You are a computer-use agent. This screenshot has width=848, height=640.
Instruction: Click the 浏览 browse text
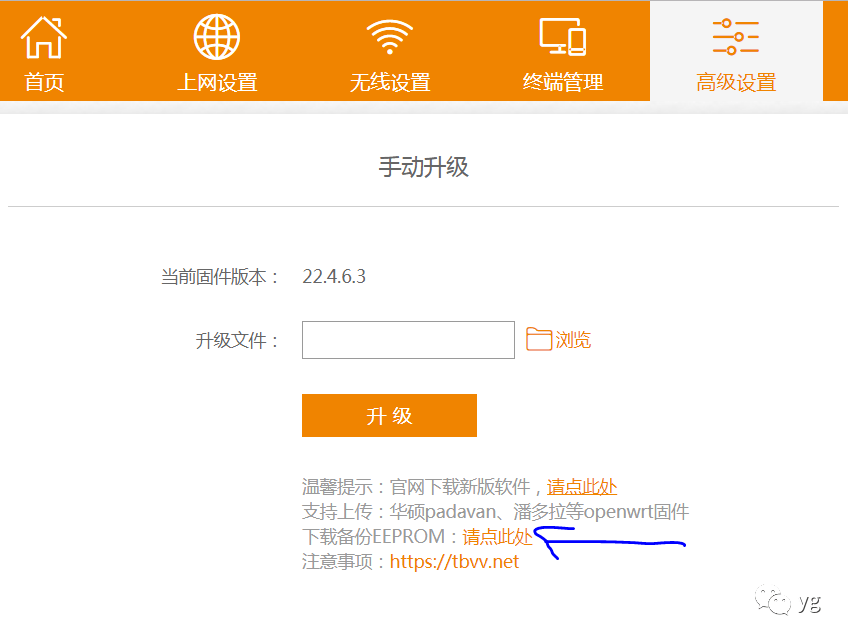click(x=573, y=340)
